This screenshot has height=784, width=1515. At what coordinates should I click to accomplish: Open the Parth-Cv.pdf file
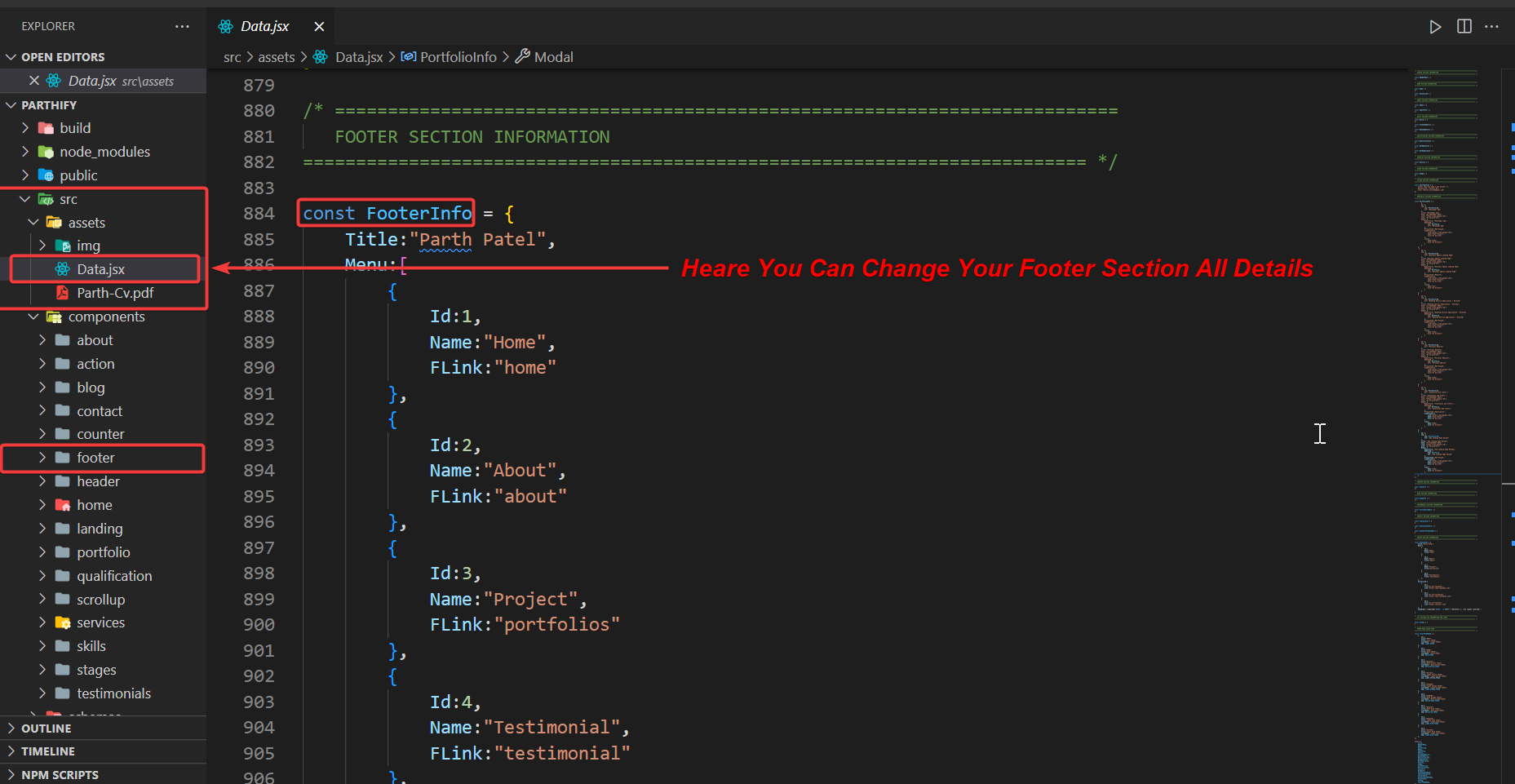[x=114, y=292]
